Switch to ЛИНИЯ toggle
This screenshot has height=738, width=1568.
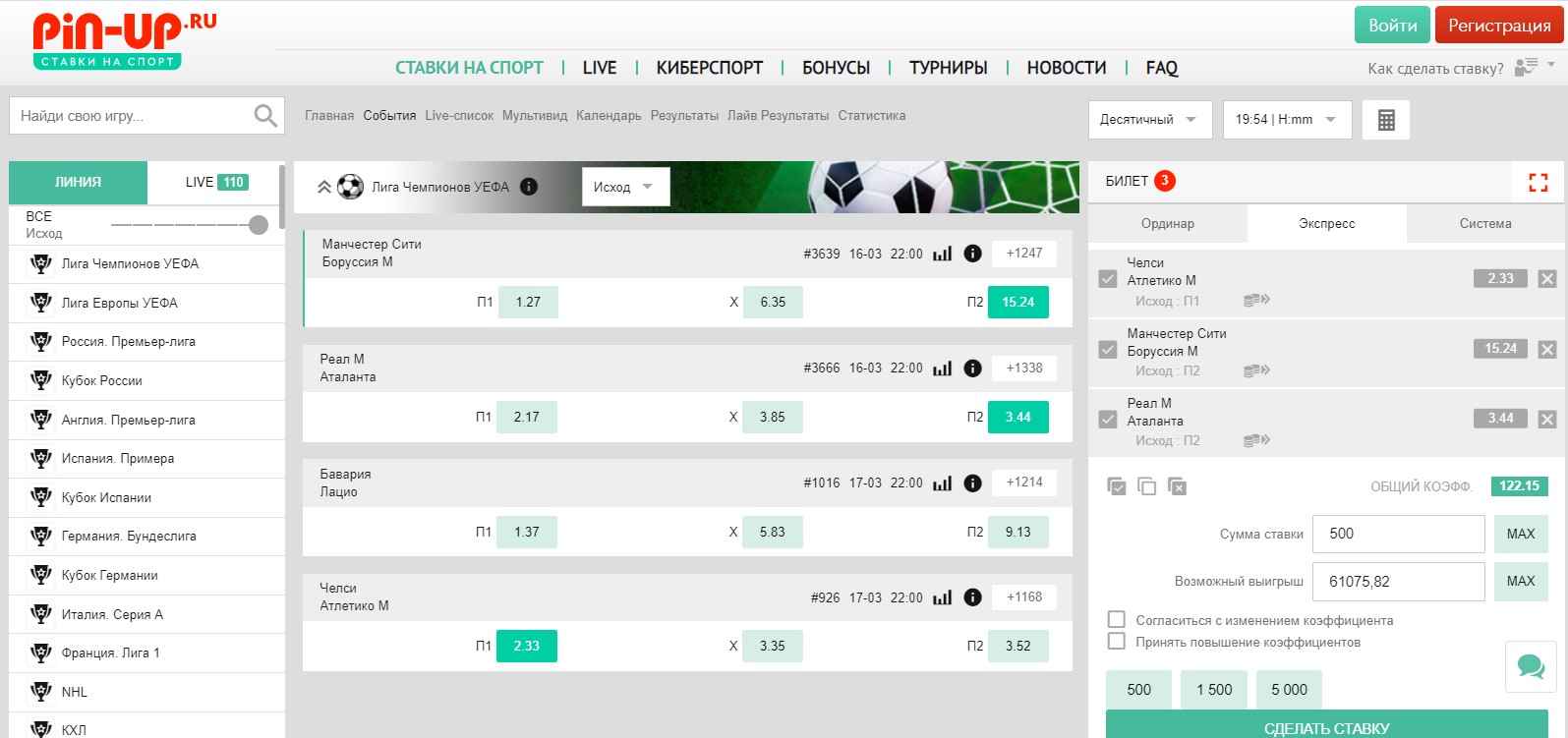tap(78, 183)
